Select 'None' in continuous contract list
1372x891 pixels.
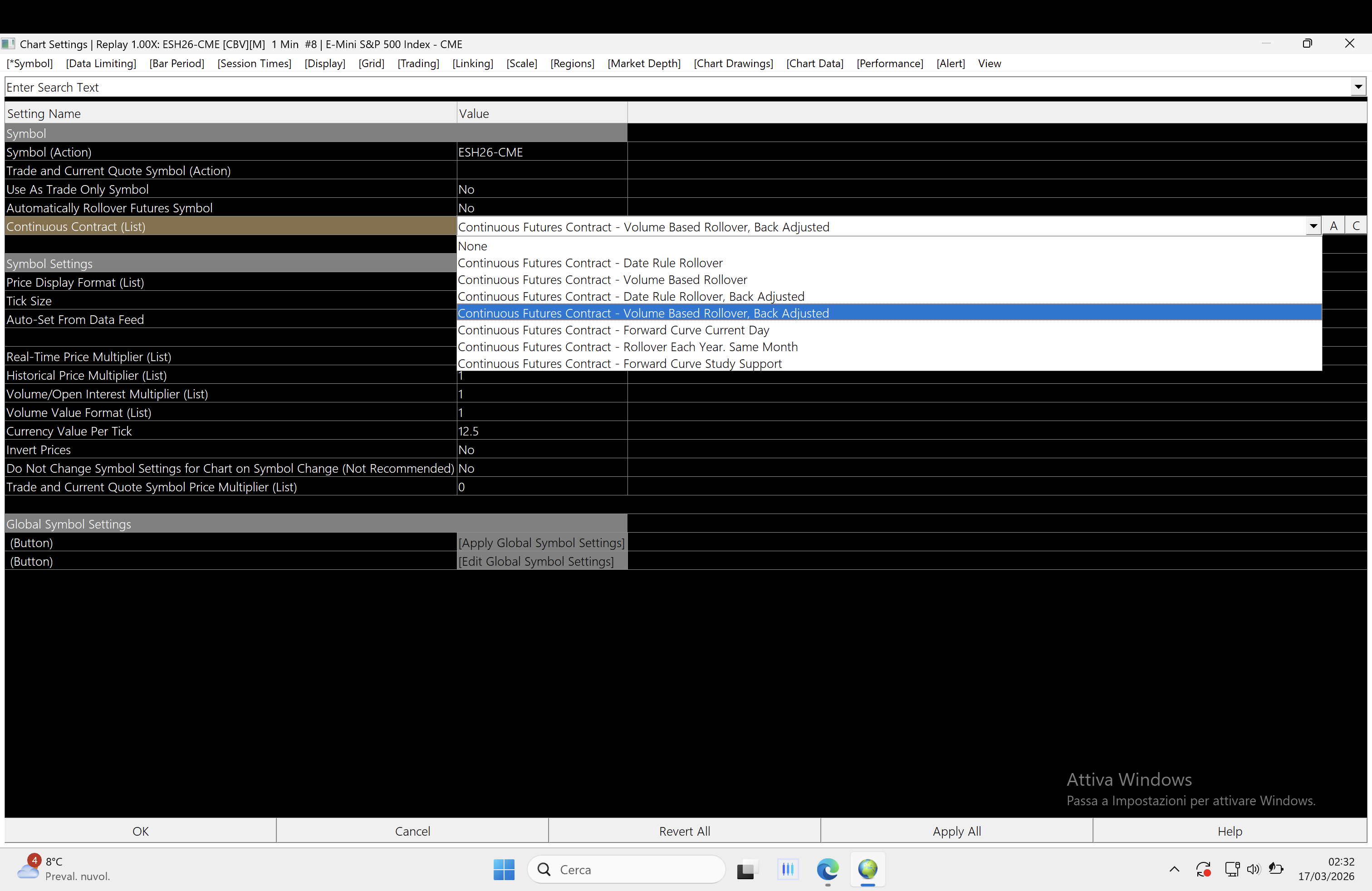(x=473, y=246)
